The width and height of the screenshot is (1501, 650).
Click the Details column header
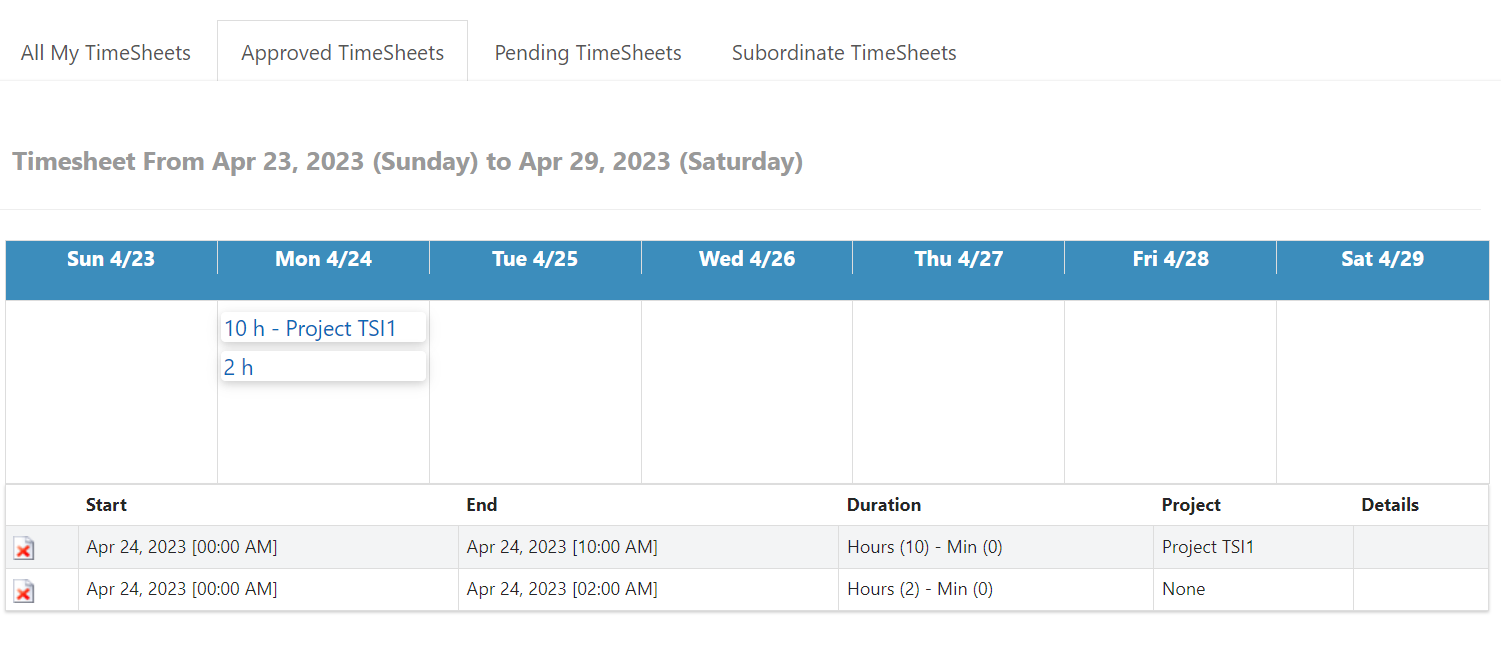1390,505
